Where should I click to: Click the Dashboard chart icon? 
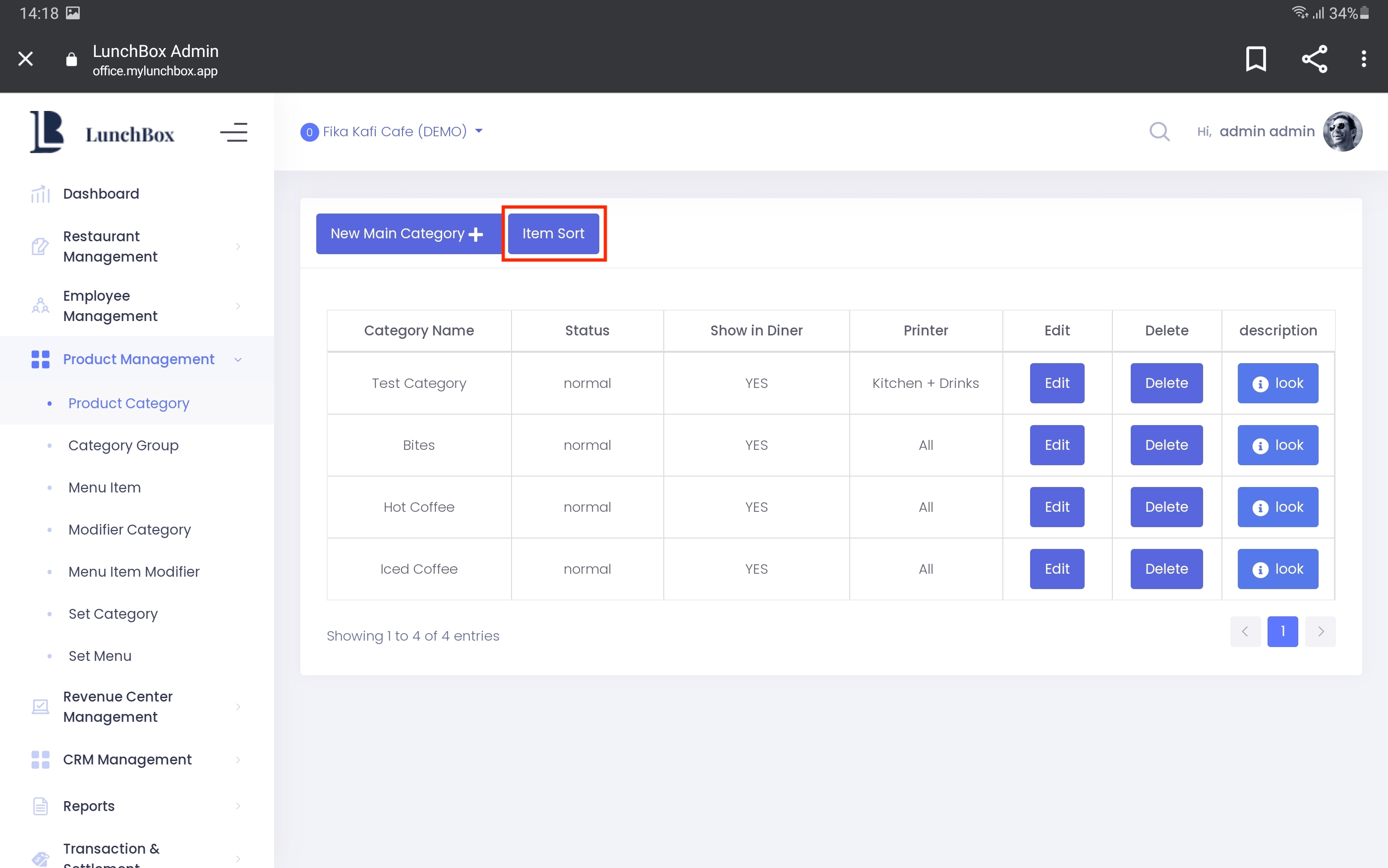[40, 194]
